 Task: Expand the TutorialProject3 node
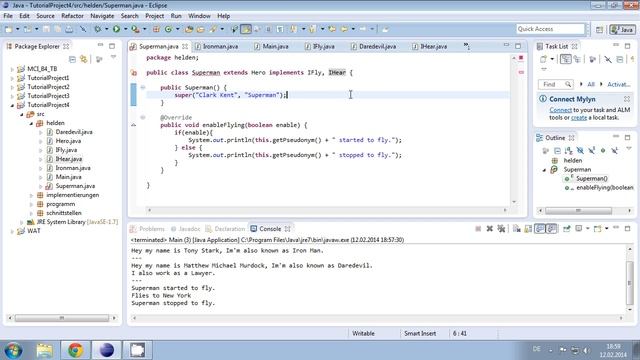coord(12,96)
